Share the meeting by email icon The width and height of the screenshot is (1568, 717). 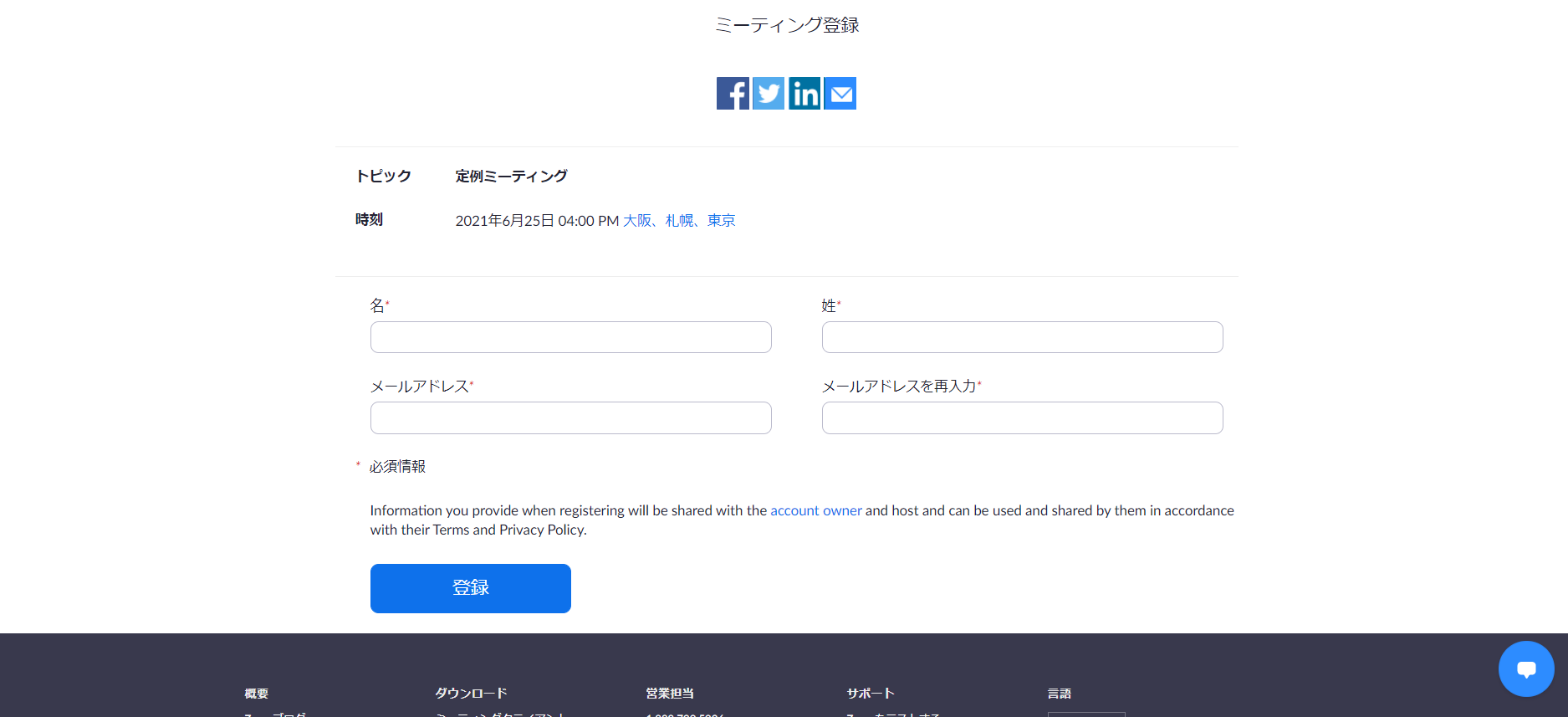pyautogui.click(x=840, y=94)
